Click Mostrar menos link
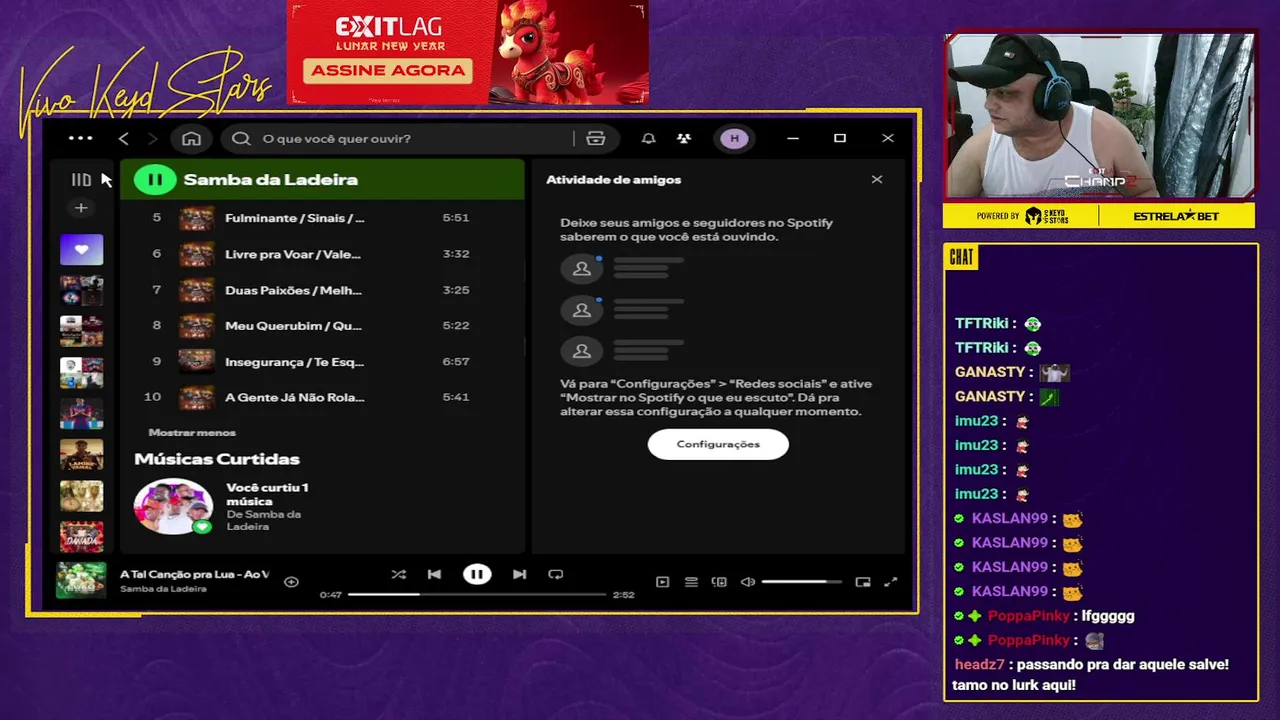1280x720 pixels. (x=192, y=432)
